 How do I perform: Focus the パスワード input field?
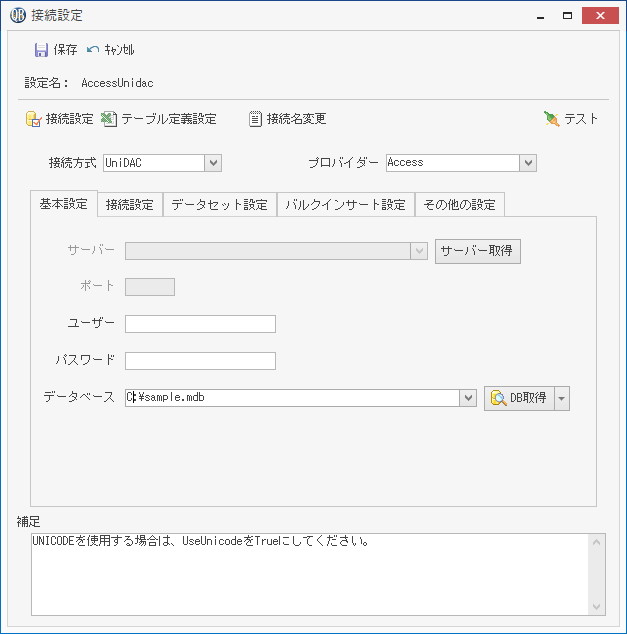[200, 361]
